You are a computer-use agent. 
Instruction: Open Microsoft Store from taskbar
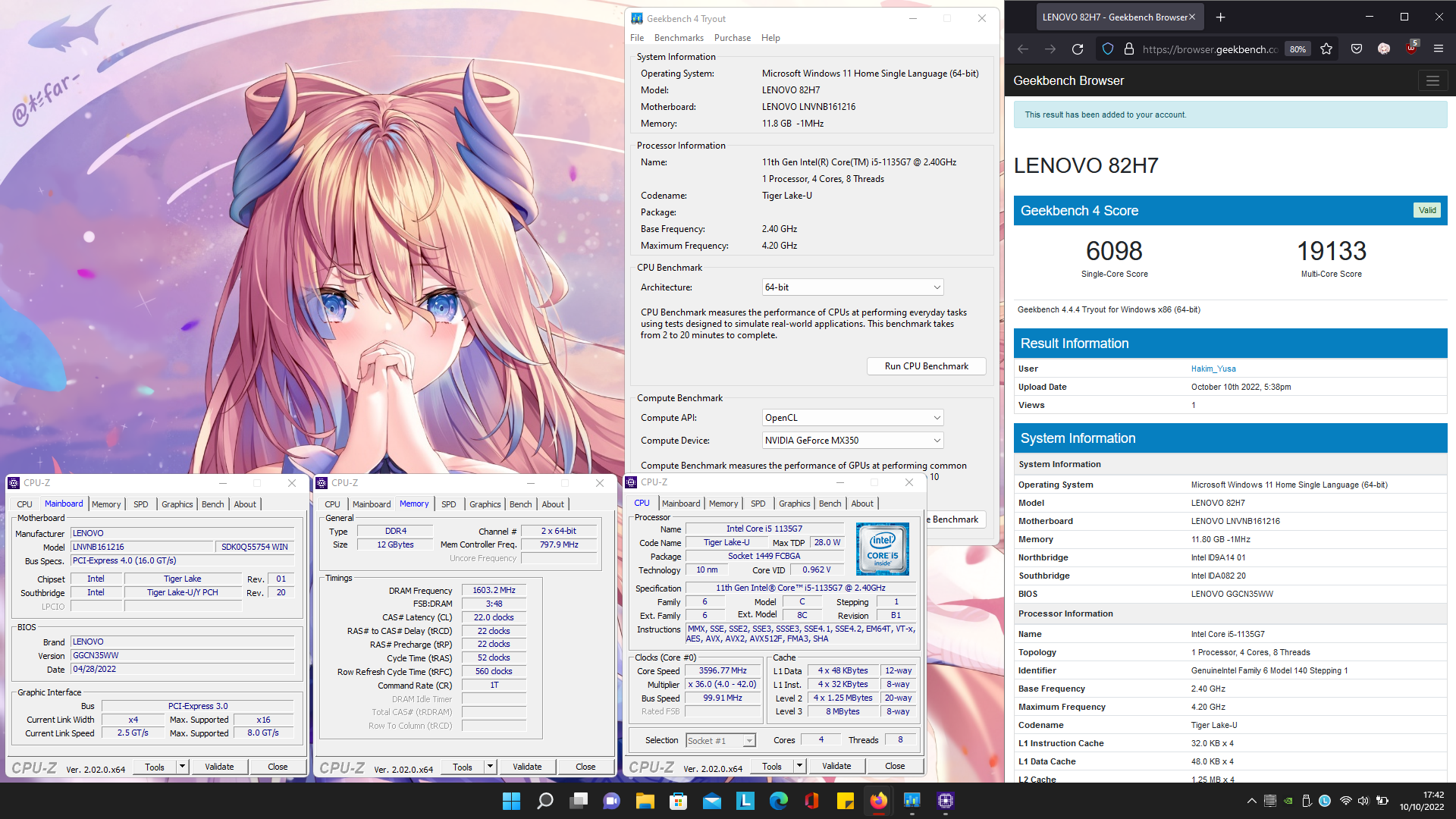[679, 801]
